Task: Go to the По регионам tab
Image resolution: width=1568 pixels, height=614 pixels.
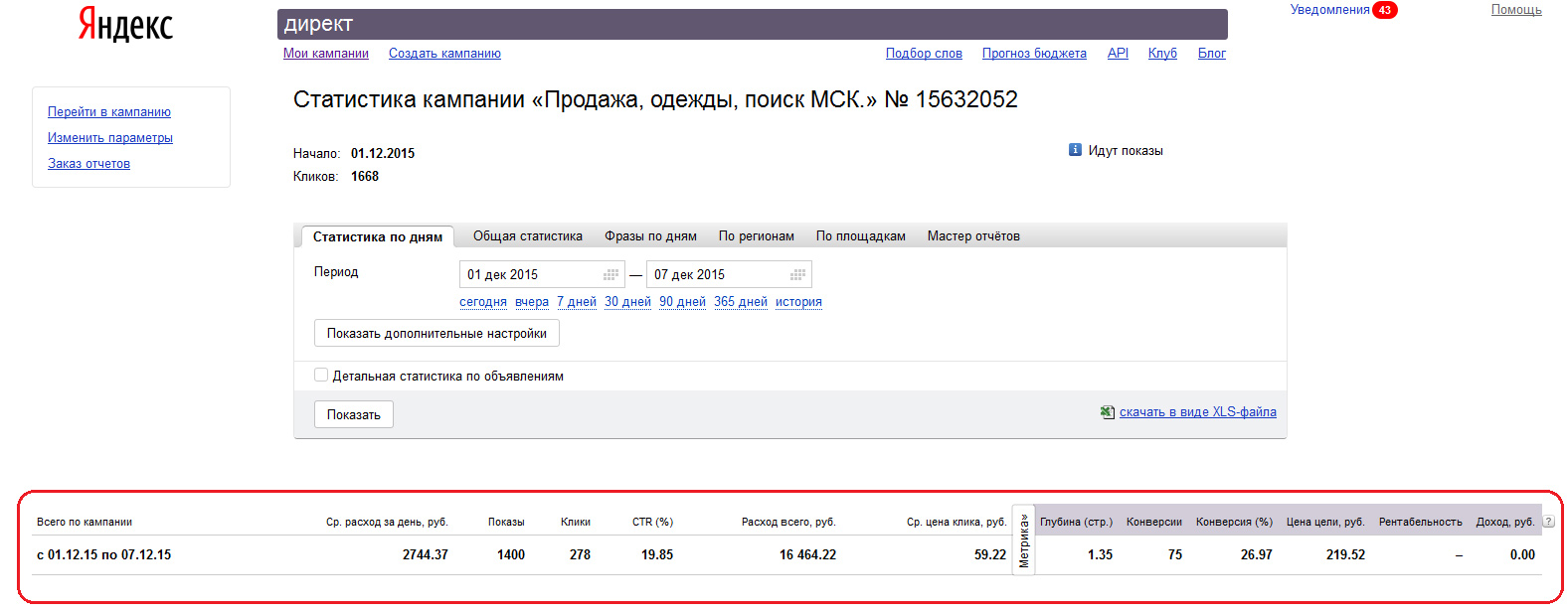Action: [x=757, y=236]
